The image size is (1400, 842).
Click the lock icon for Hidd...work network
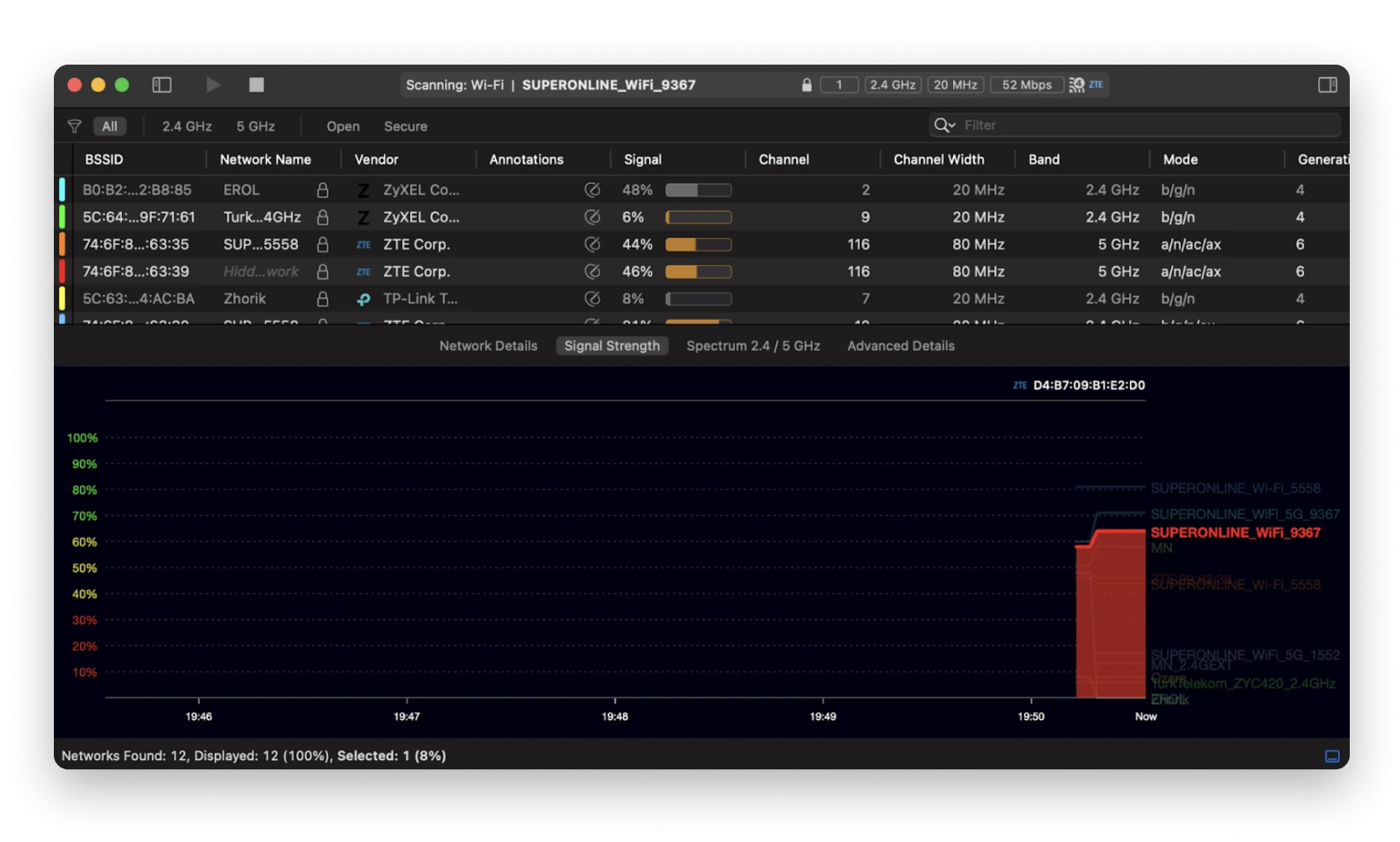pos(322,271)
